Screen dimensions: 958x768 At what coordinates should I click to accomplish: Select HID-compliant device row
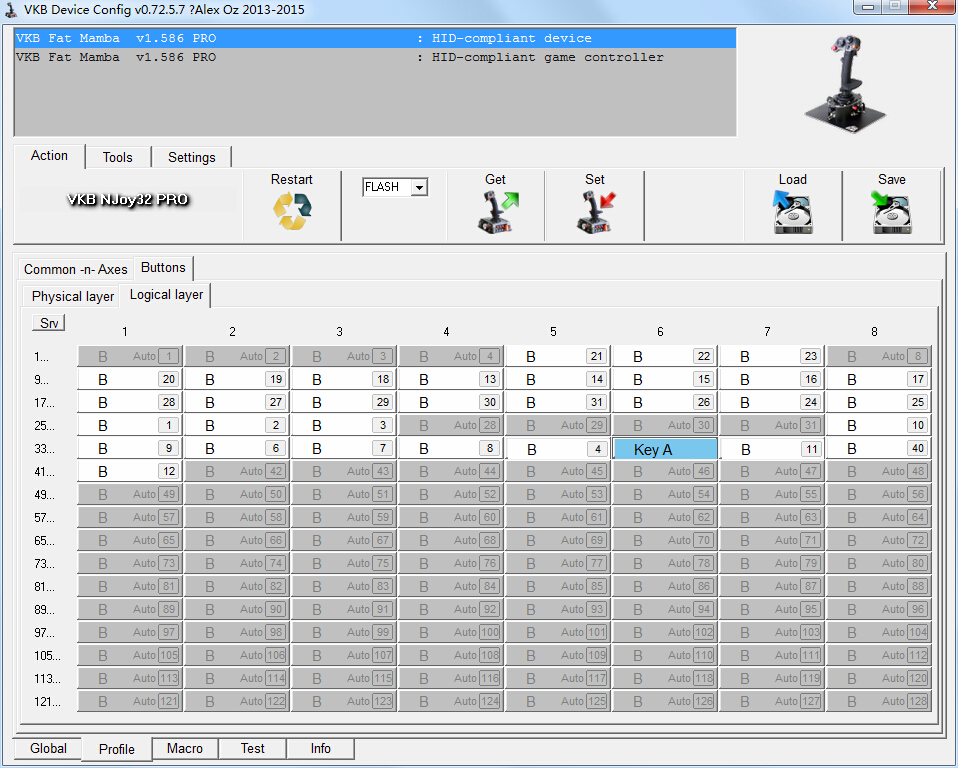tap(375, 38)
